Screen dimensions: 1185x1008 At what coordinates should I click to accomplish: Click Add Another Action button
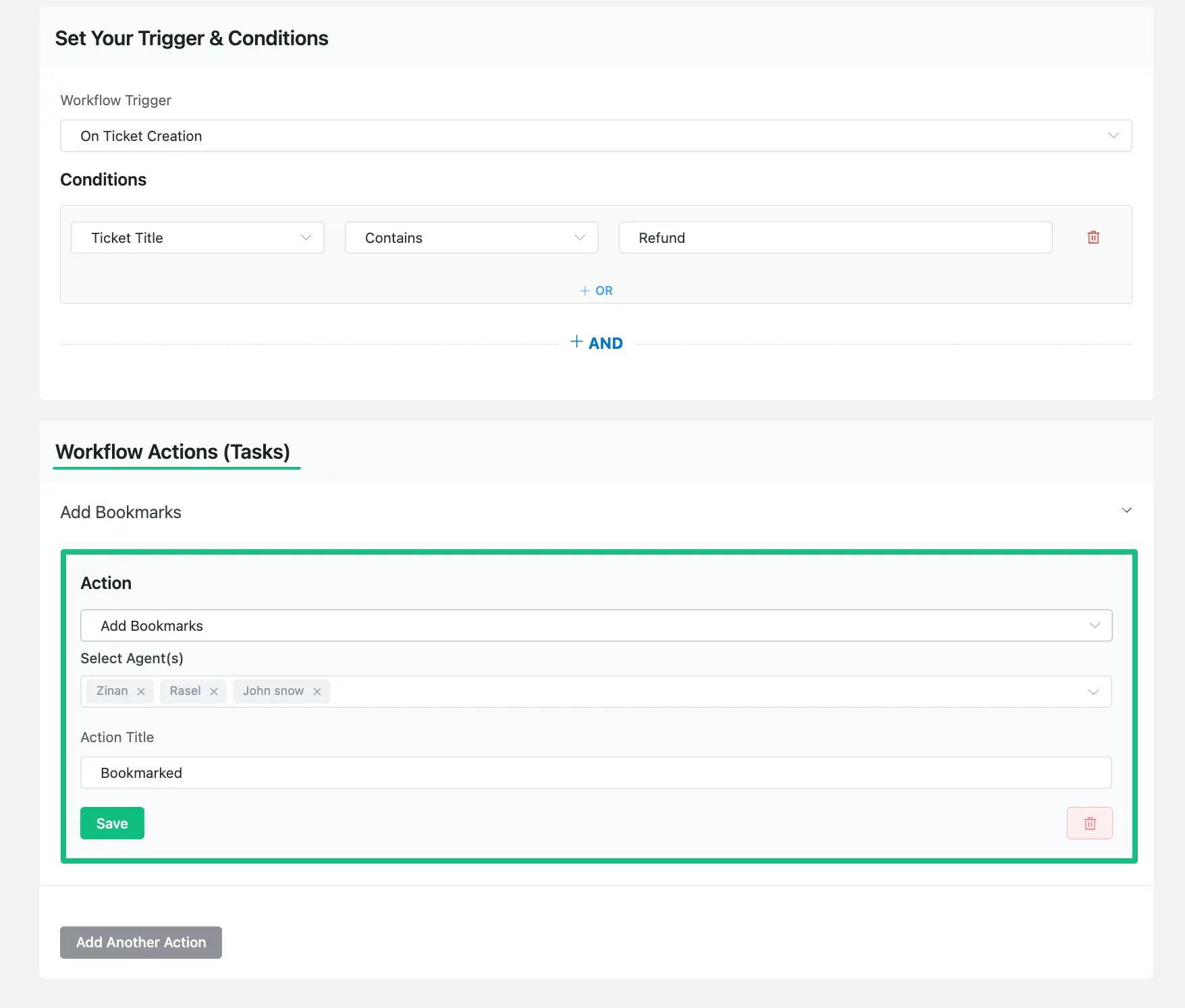click(141, 943)
